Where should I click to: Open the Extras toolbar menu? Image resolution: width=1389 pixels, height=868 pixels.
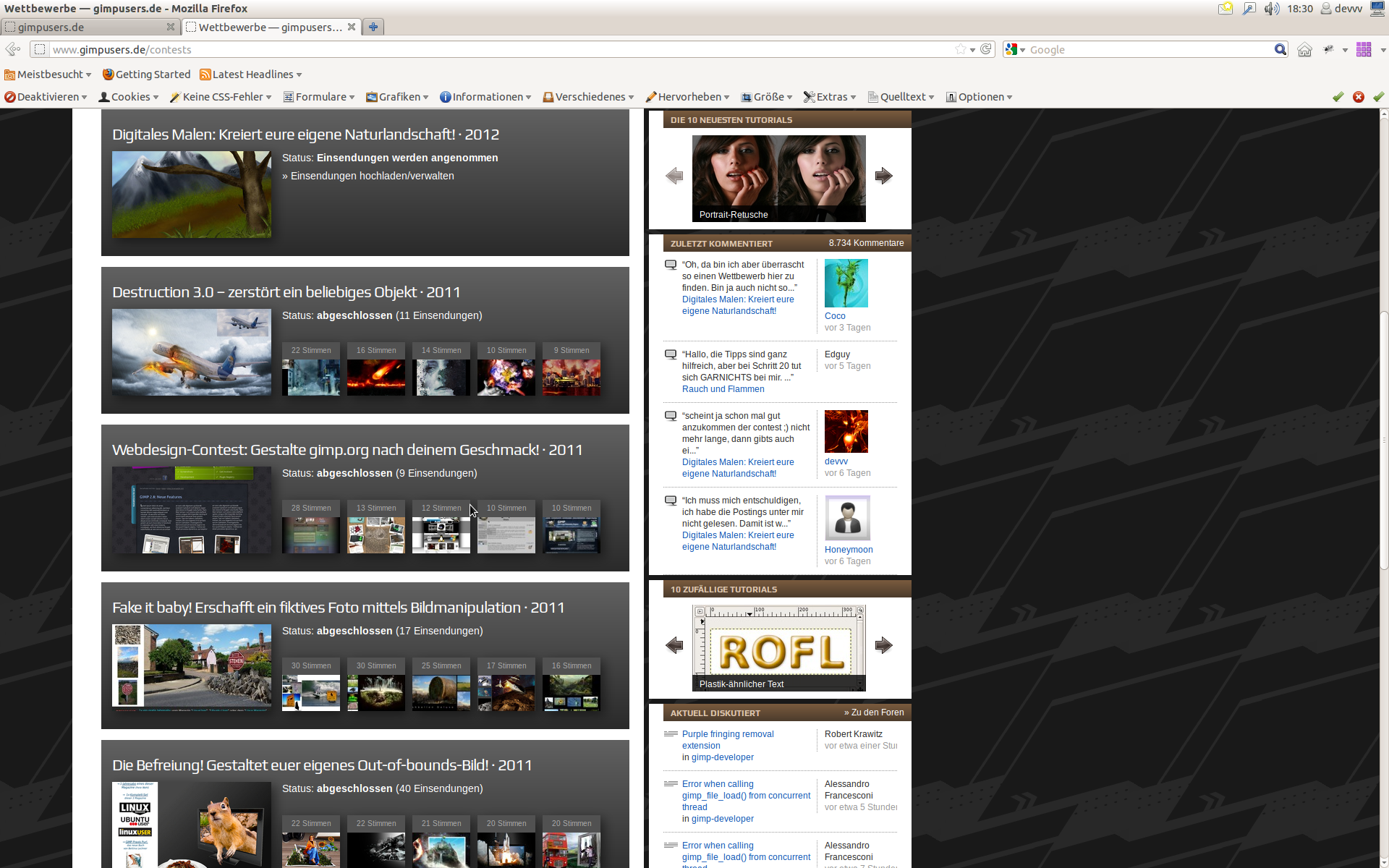[830, 97]
